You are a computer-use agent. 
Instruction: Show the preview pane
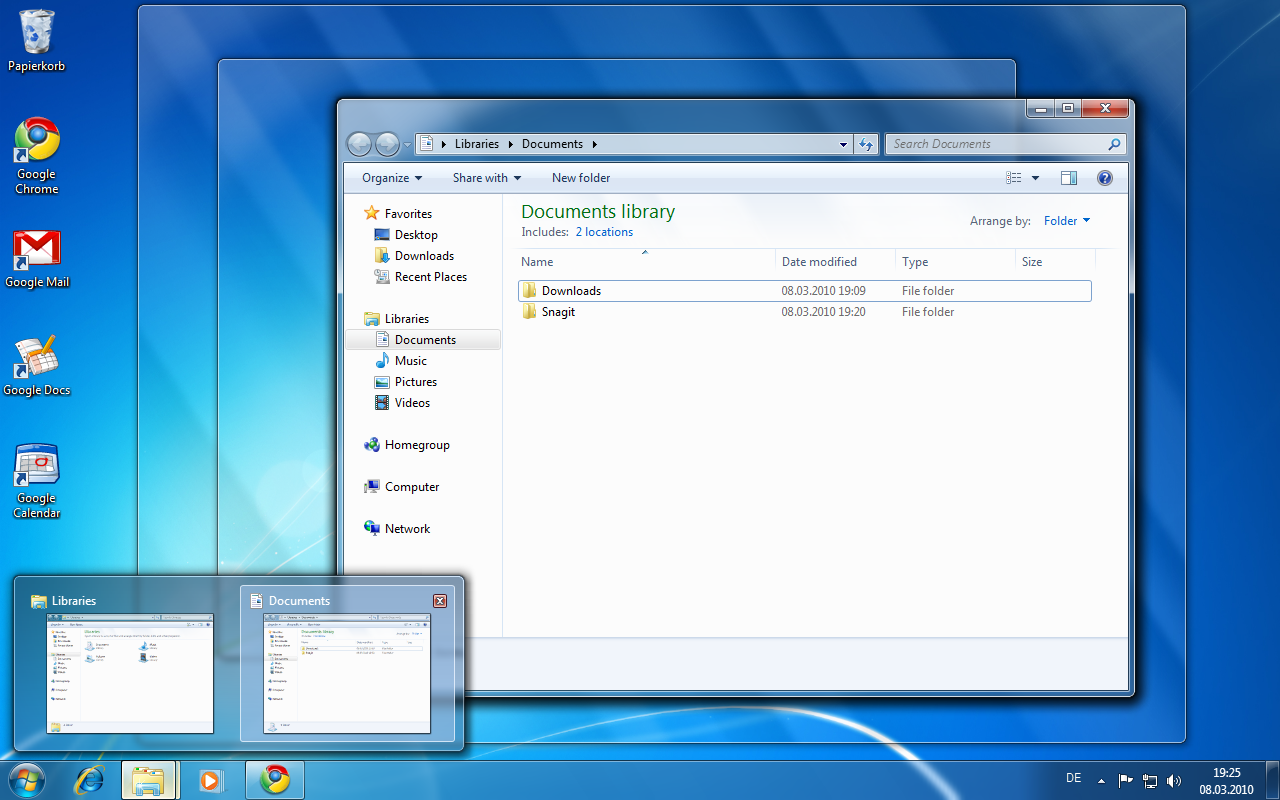click(1068, 177)
